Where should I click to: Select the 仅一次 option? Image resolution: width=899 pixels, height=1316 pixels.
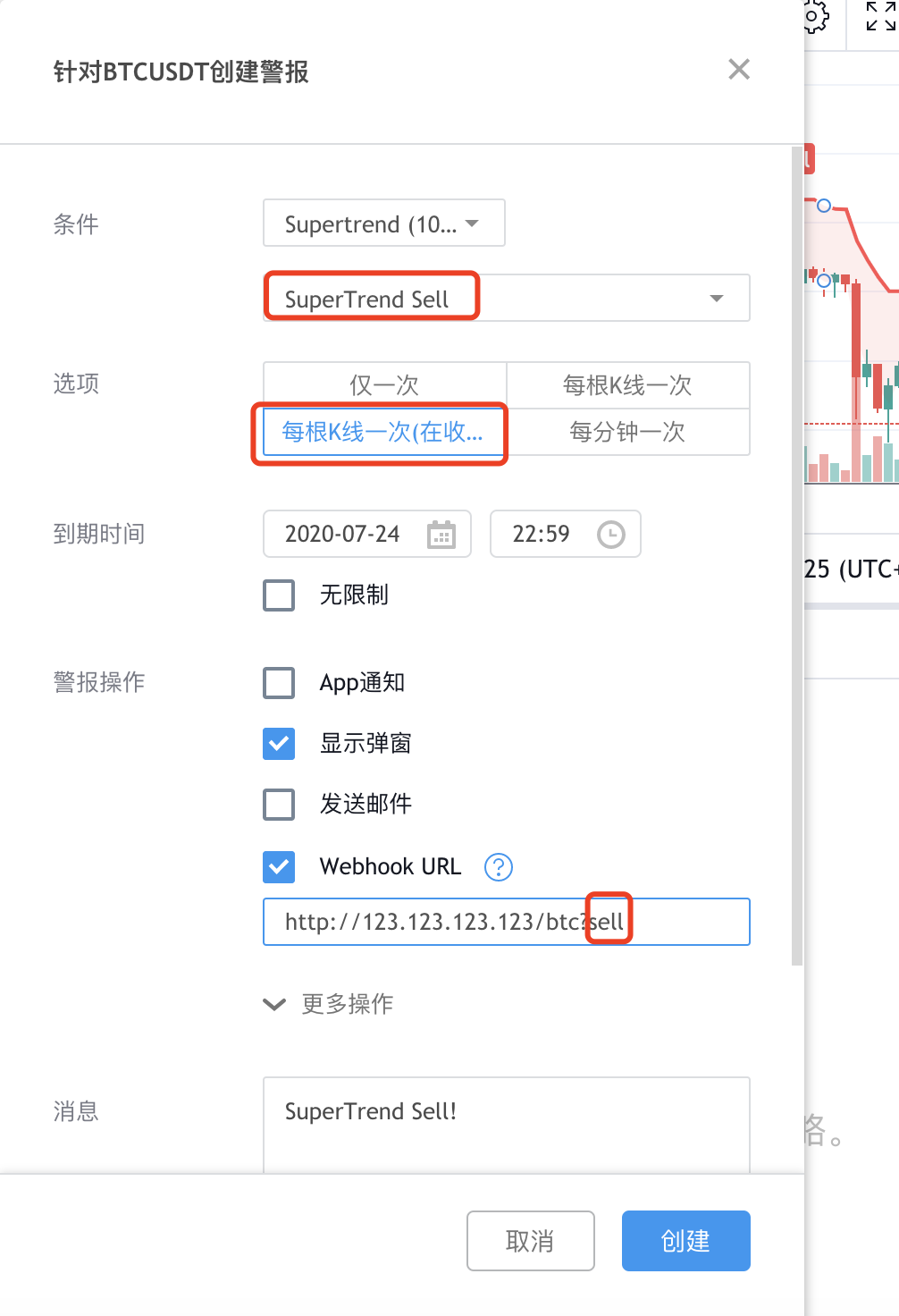click(384, 385)
